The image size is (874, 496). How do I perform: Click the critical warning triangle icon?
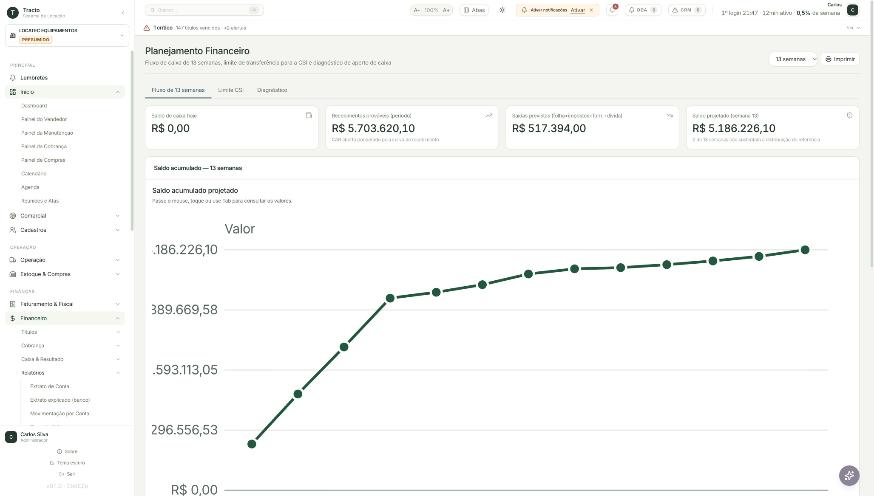tap(147, 28)
